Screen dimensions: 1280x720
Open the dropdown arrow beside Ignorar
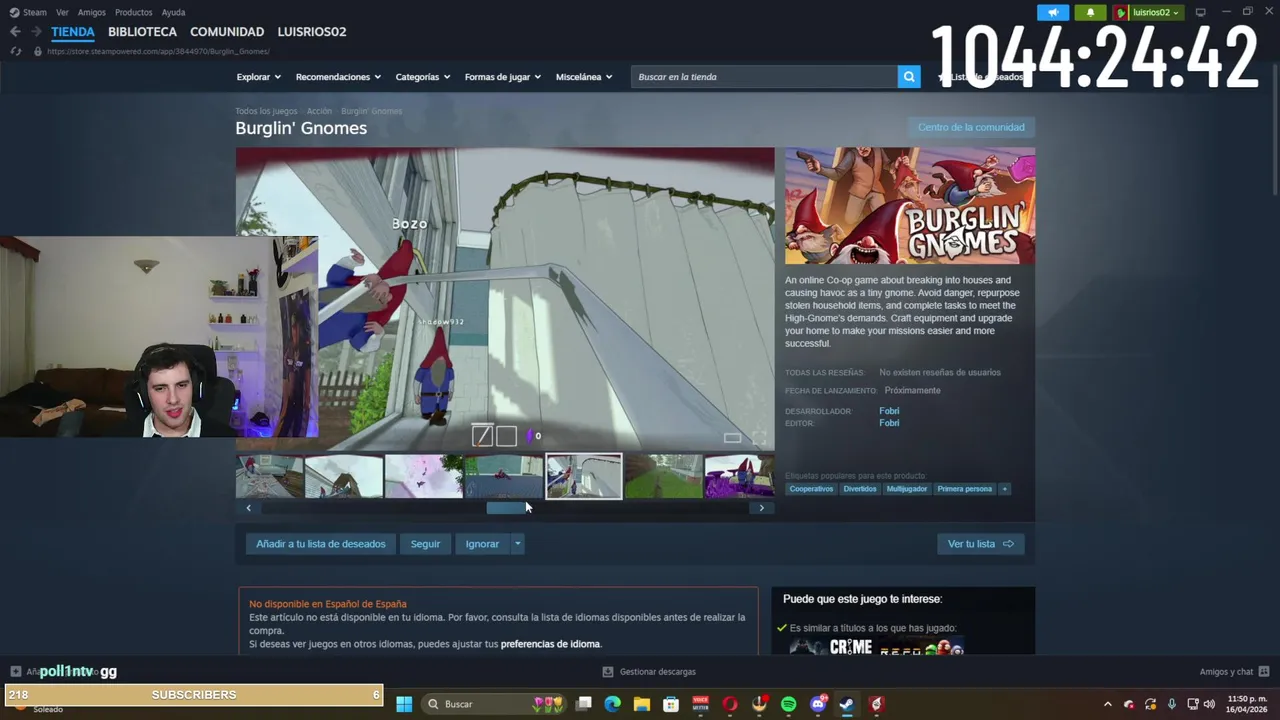pyautogui.click(x=517, y=544)
